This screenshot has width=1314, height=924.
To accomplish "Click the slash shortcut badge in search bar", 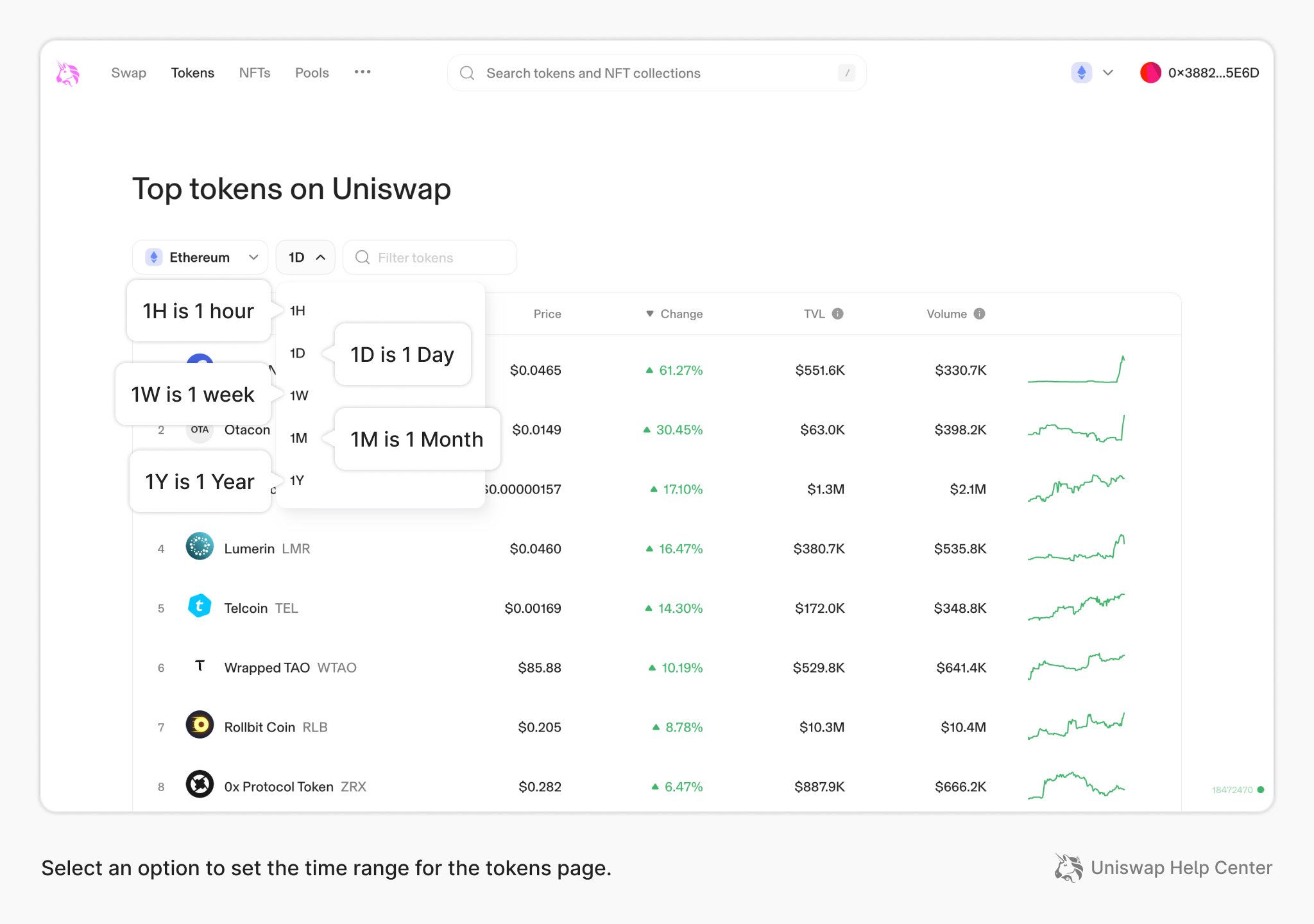I will 847,73.
